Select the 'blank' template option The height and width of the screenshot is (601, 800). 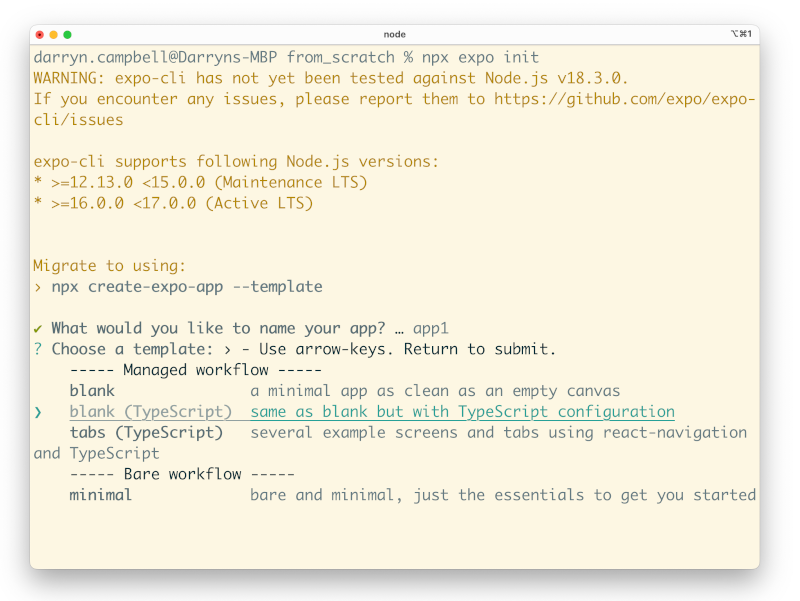(x=92, y=391)
